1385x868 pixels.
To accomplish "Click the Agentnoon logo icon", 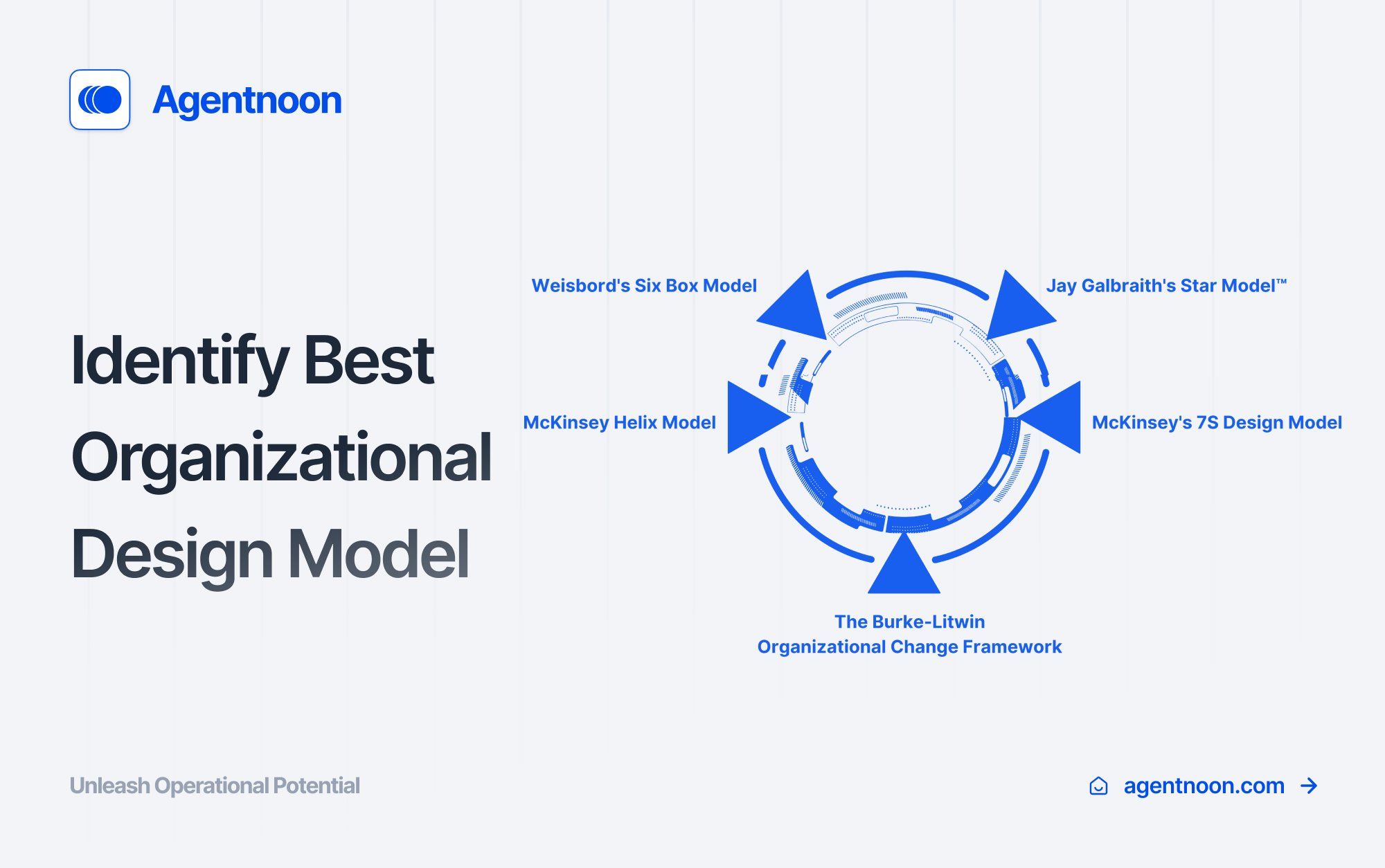I will coord(101,98).
